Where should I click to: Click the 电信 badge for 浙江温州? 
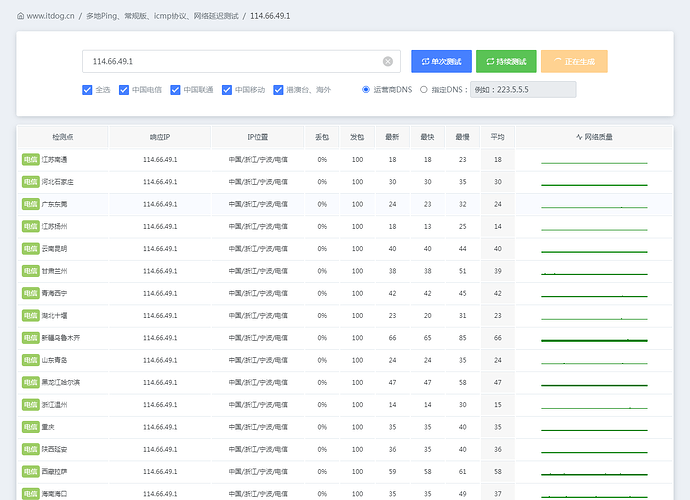point(30,405)
